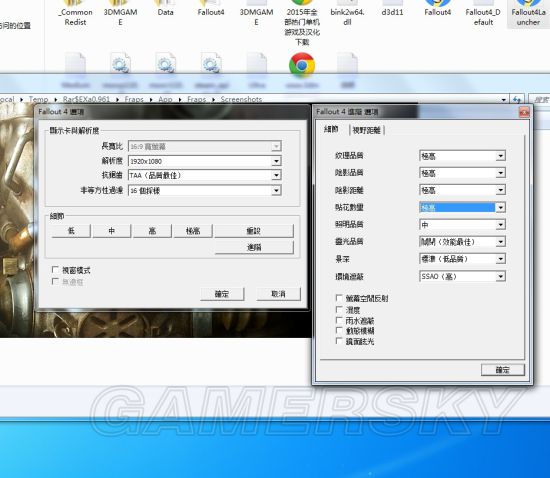The width and height of the screenshot is (550, 478).
Task: Select the _CommonRedist folder icon
Action: [x=75, y=13]
